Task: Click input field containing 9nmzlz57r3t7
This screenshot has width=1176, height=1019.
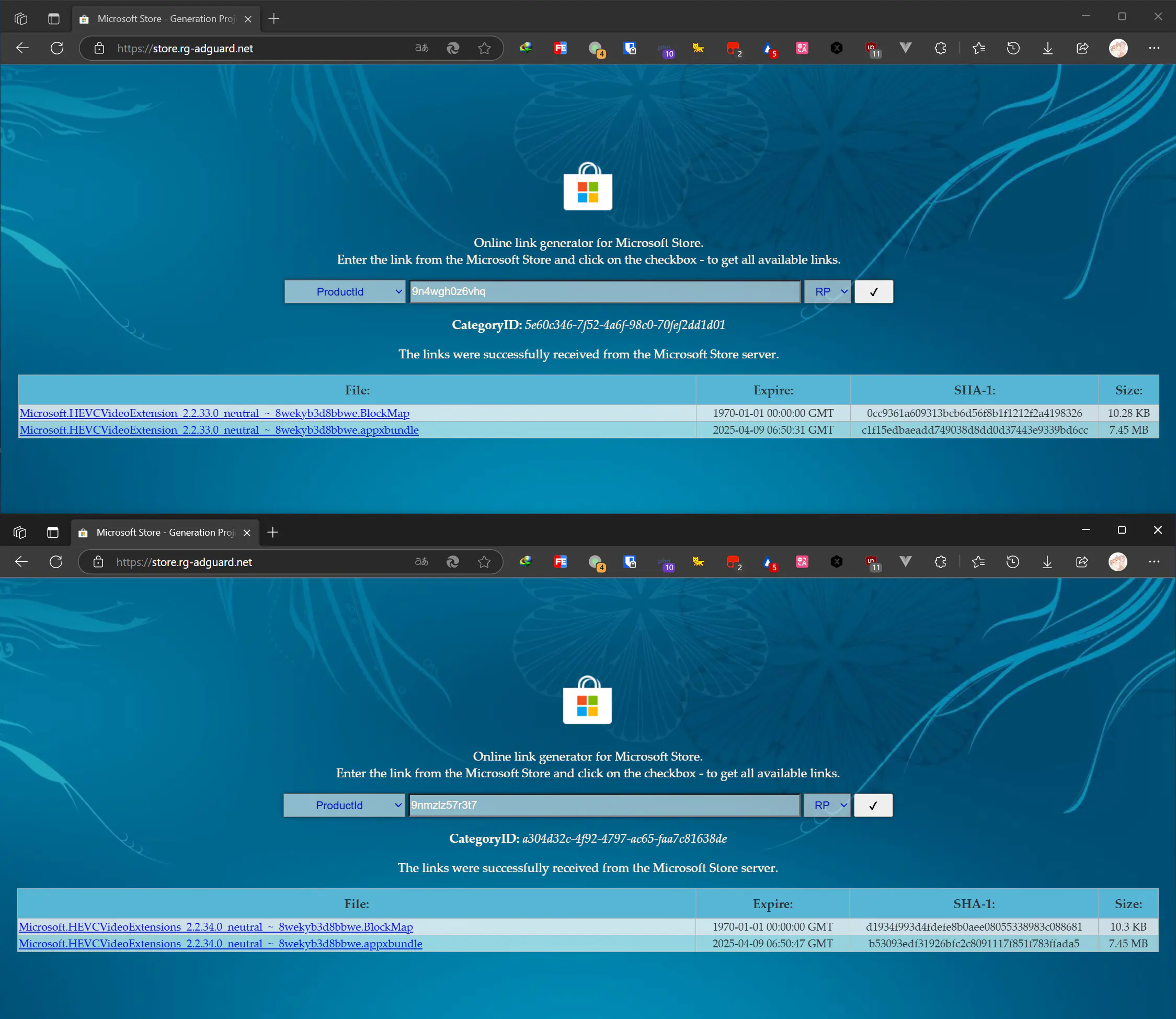Action: (603, 805)
